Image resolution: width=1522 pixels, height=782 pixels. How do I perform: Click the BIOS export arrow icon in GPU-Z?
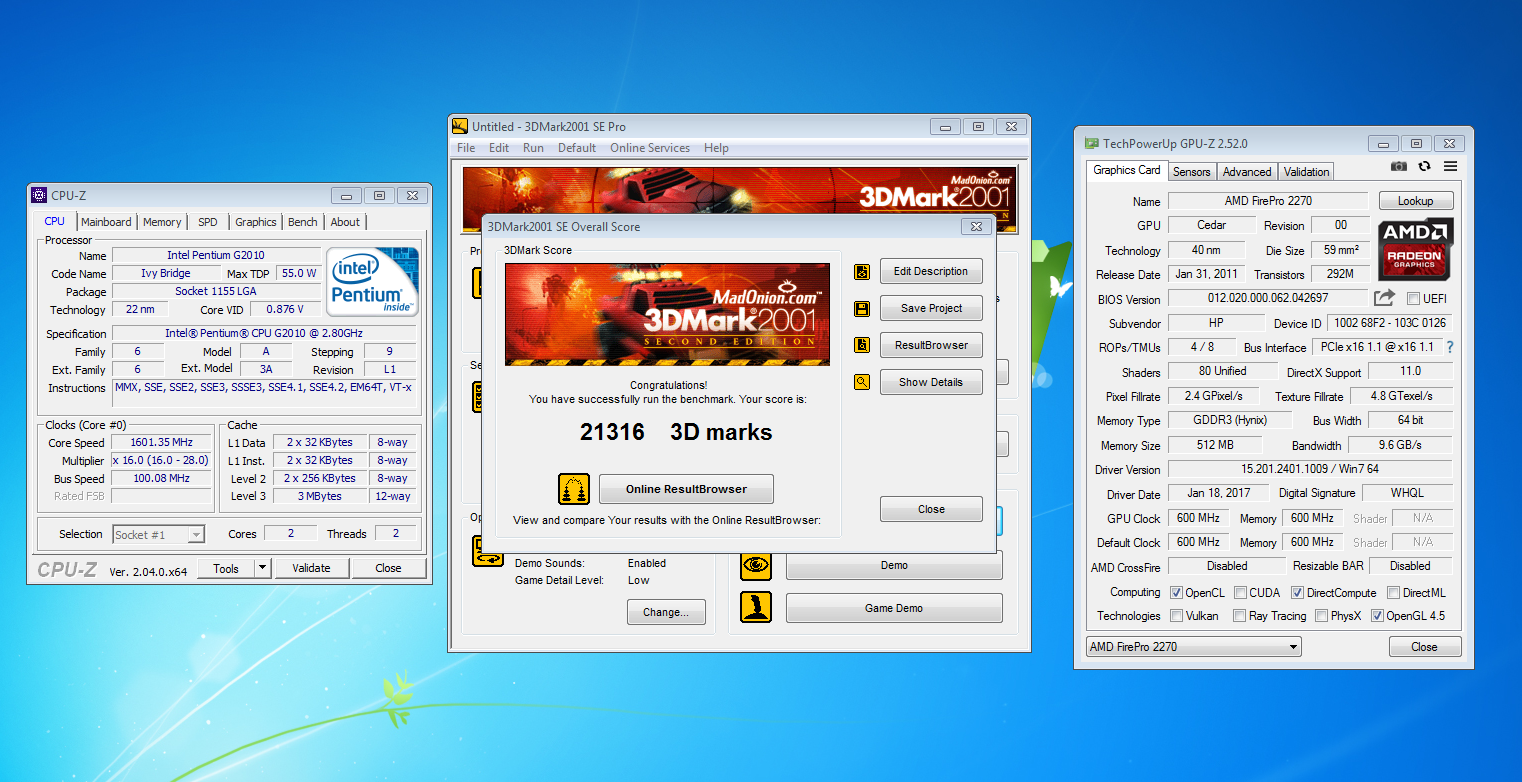(1384, 298)
